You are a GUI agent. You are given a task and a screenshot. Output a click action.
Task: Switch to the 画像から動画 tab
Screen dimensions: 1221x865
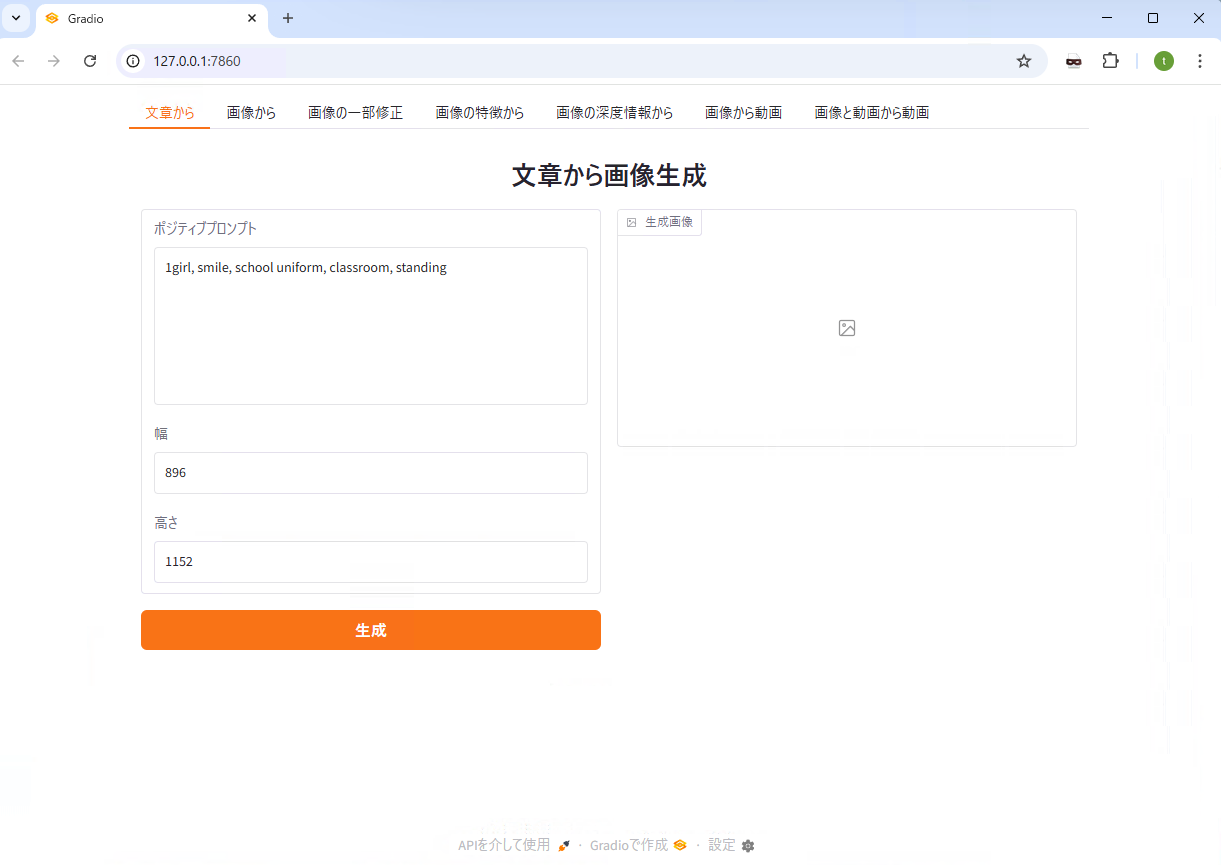tap(743, 113)
